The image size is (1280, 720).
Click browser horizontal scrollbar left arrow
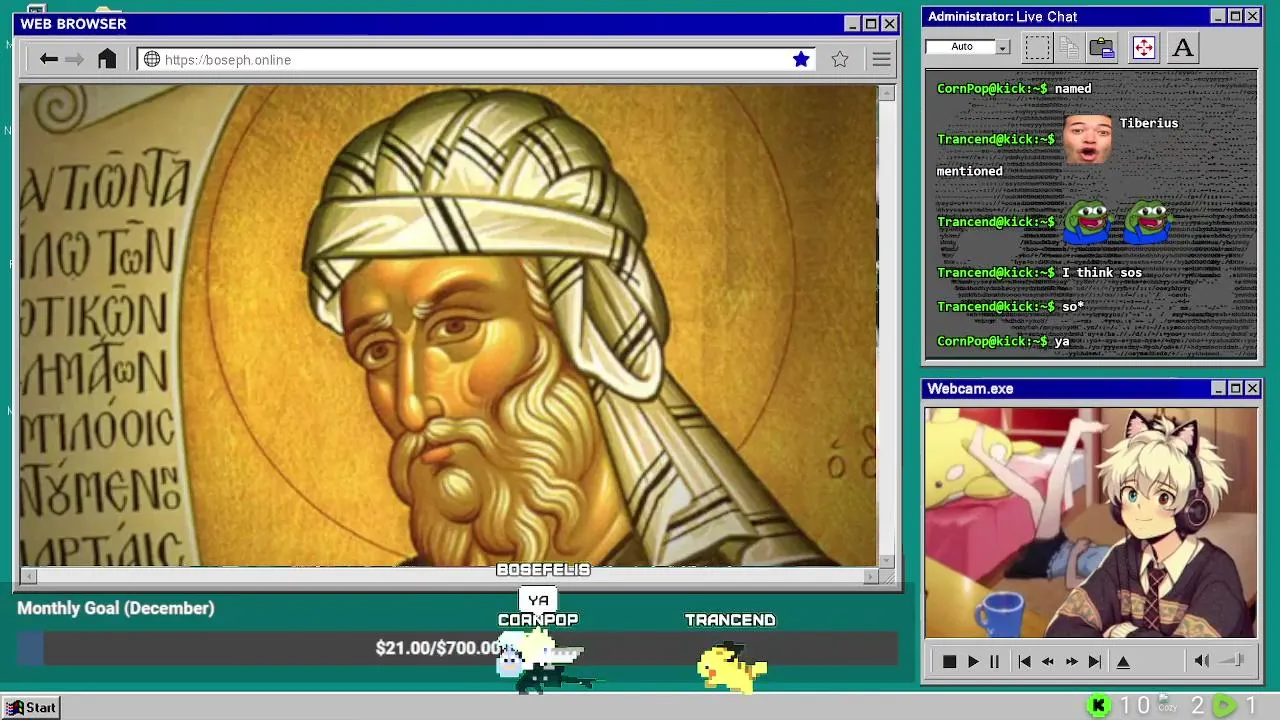[x=28, y=576]
